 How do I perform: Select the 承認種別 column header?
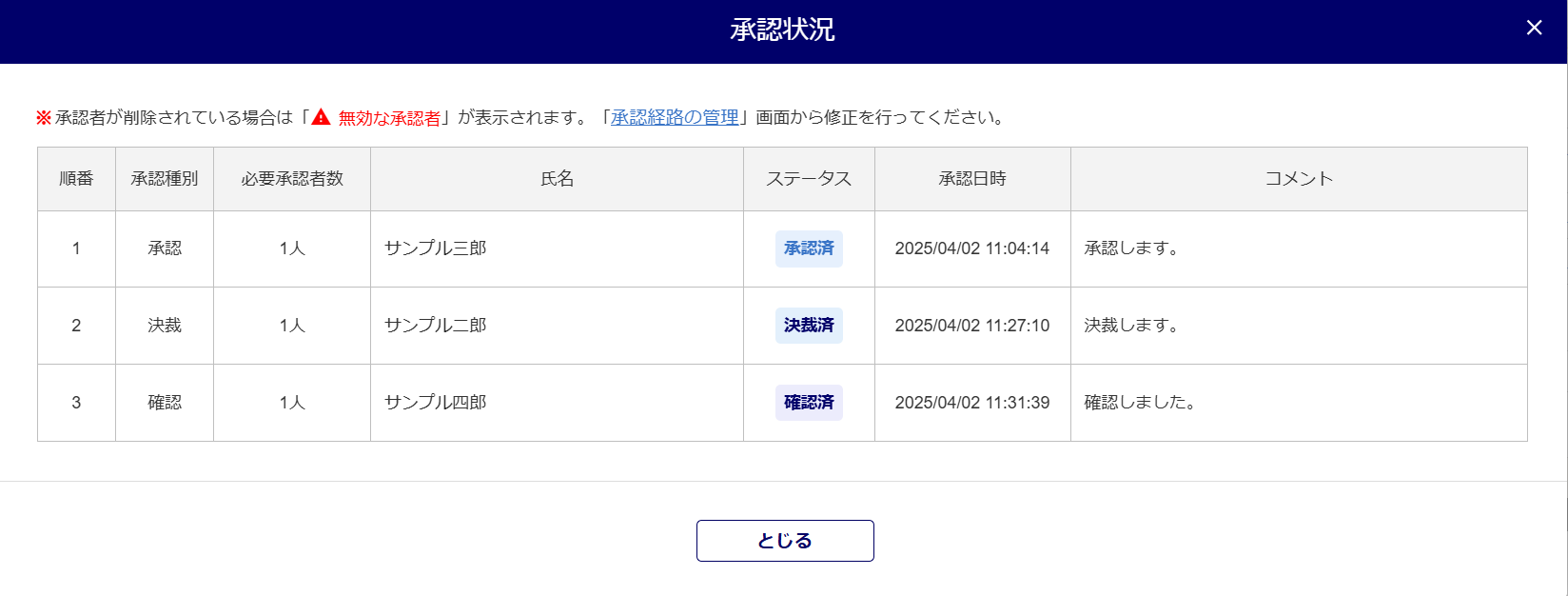click(x=165, y=179)
